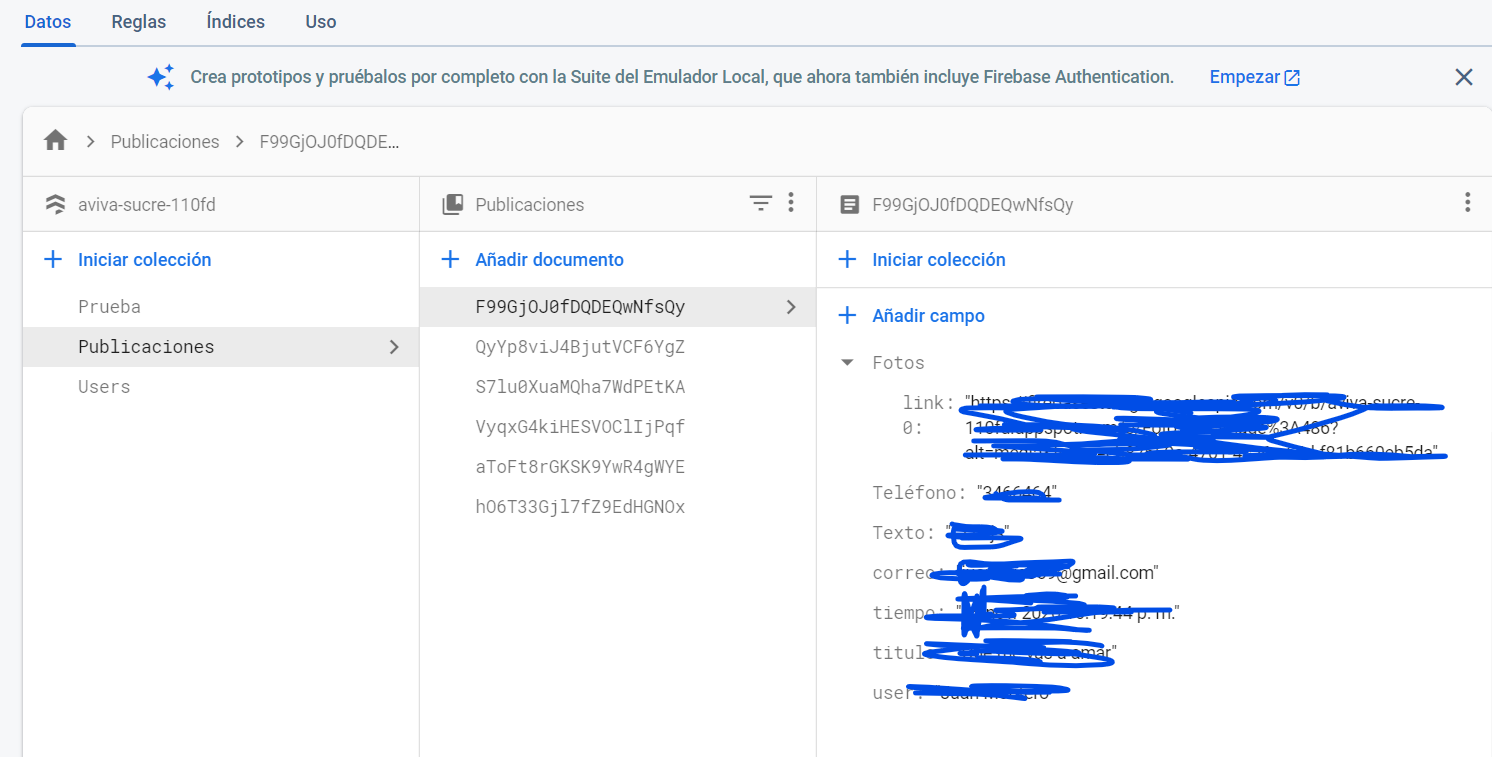Click the chevron on the F99GjOJ0fDQDEQwNfsQy row
This screenshot has height=757, width=1492.
(792, 307)
